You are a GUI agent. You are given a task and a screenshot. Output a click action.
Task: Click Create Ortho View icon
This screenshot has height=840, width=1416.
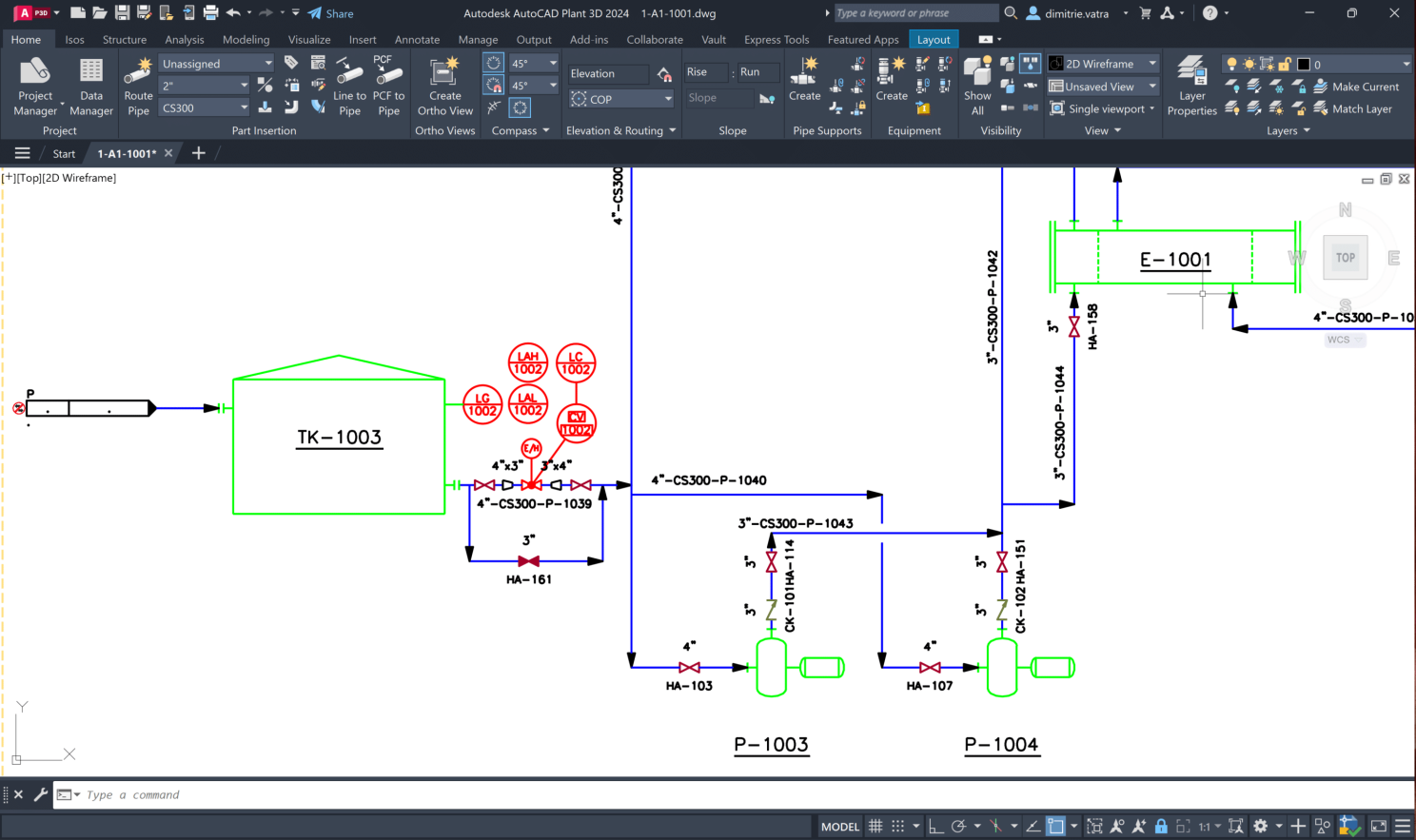tap(444, 86)
